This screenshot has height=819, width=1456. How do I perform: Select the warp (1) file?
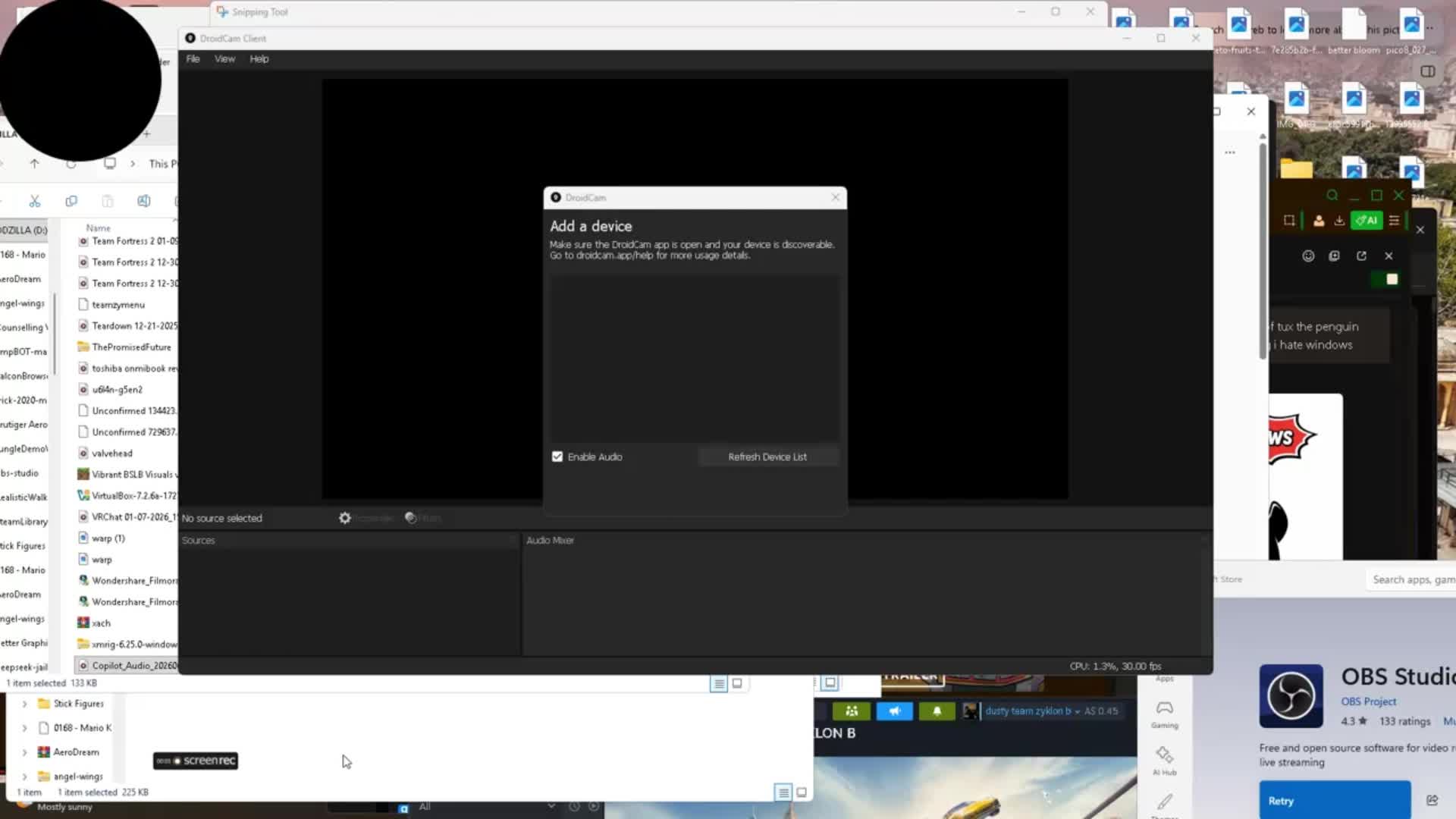click(108, 538)
